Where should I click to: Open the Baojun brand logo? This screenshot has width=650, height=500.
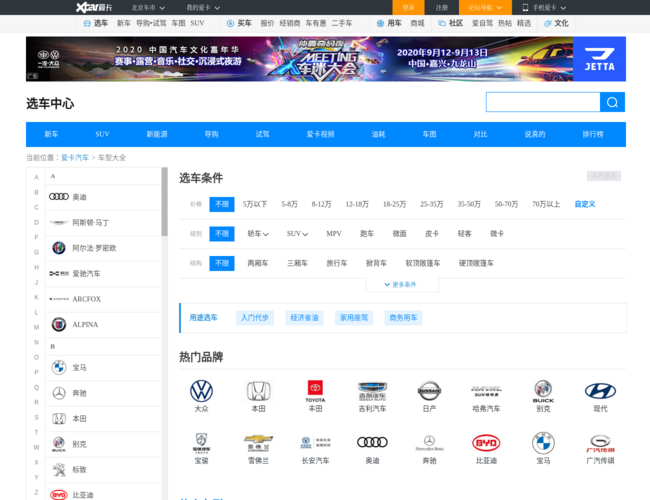(201, 443)
